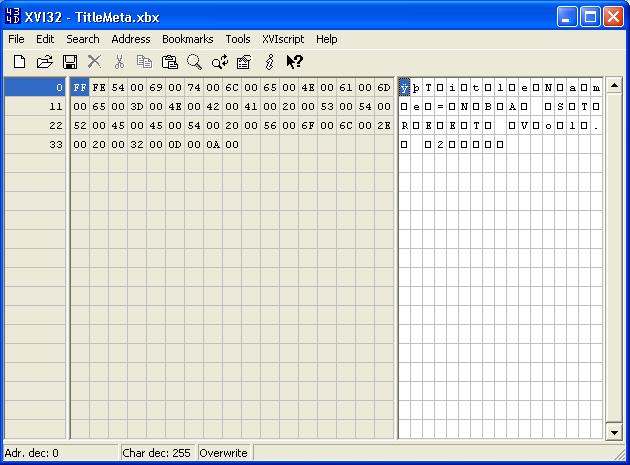
Task: Click the 'Adr. dec: 0' status field
Action: click(x=60, y=453)
